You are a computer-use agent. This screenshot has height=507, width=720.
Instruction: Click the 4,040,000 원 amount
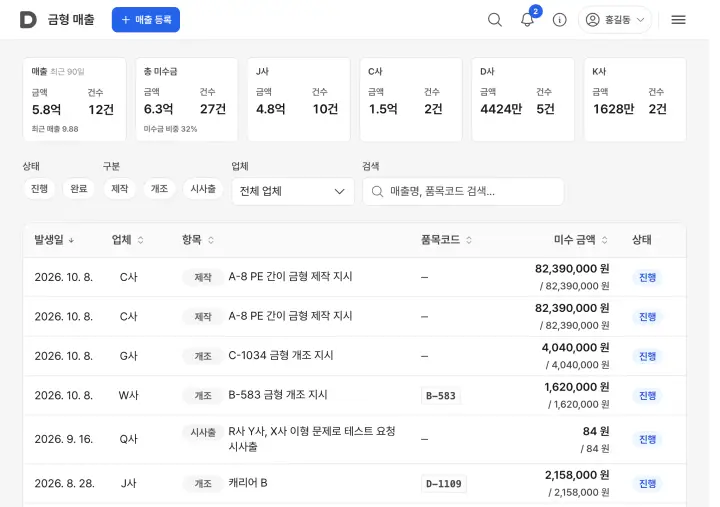coord(575,348)
